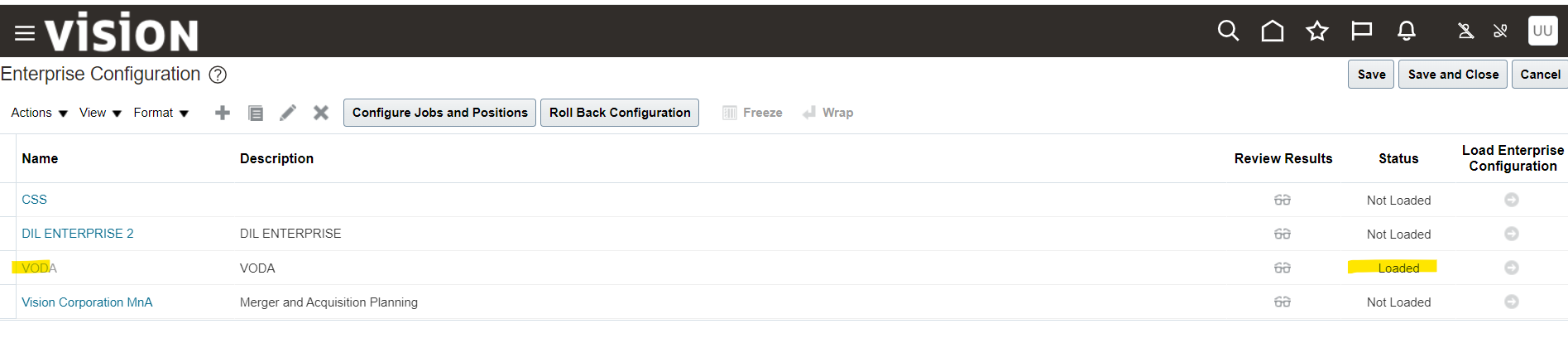Click Configure Jobs and Positions button
Screen dimensions: 1568x348
coord(439,113)
